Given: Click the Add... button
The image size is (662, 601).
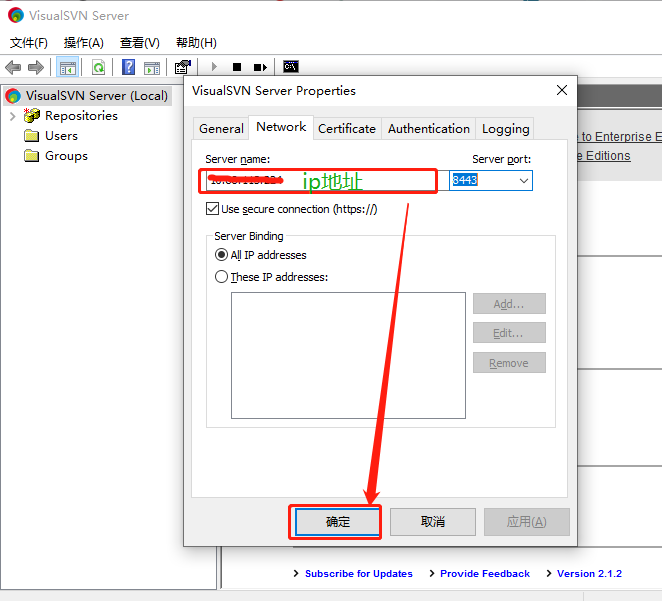Looking at the screenshot, I should point(509,303).
